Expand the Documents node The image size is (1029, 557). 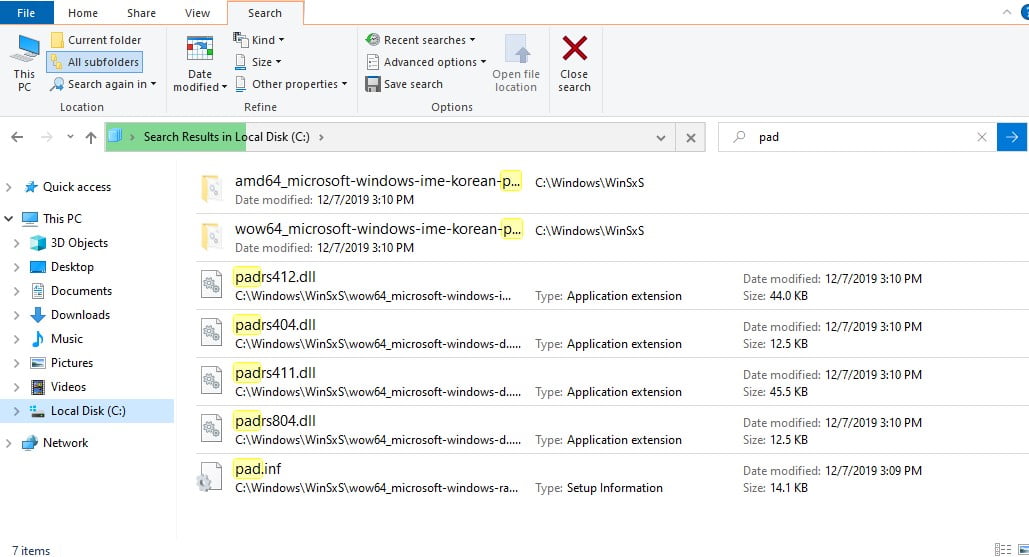[17, 291]
